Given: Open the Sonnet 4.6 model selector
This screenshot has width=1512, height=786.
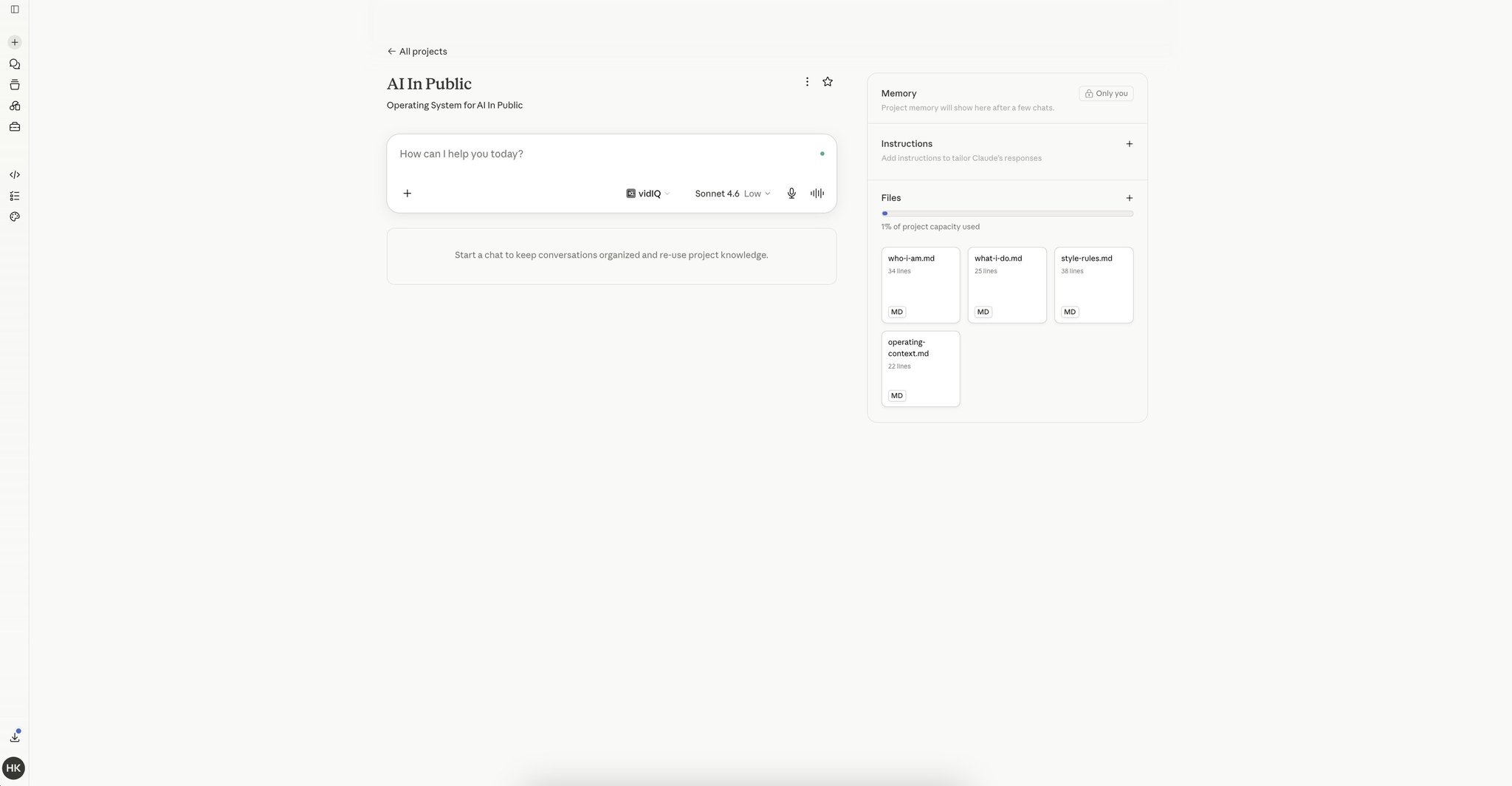Looking at the screenshot, I should click(732, 194).
